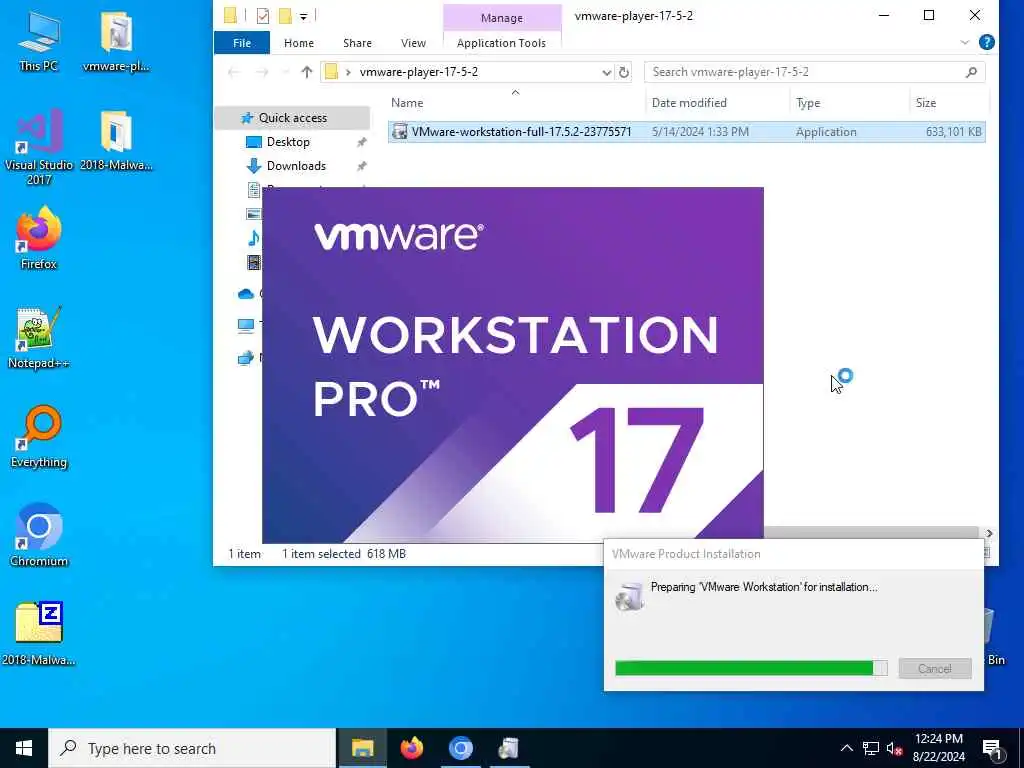Launch Visual Studio 2017 shortcut
Screen dimensions: 1024x768
(39, 147)
